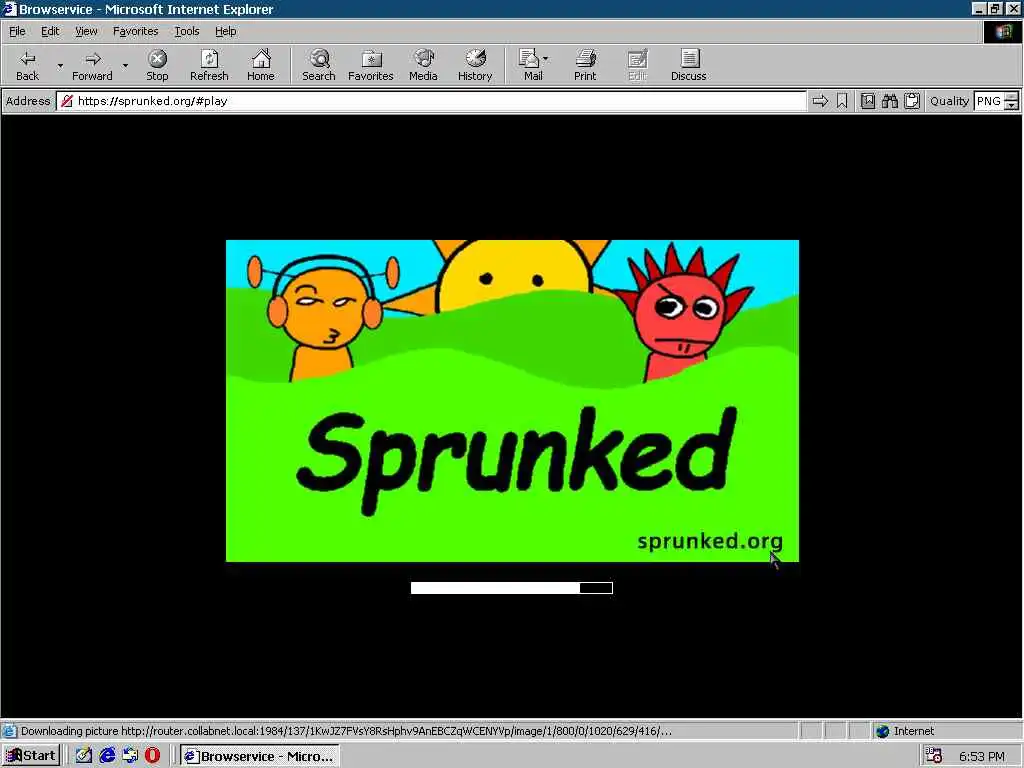
Task: Go to the Home page button
Action: (261, 65)
